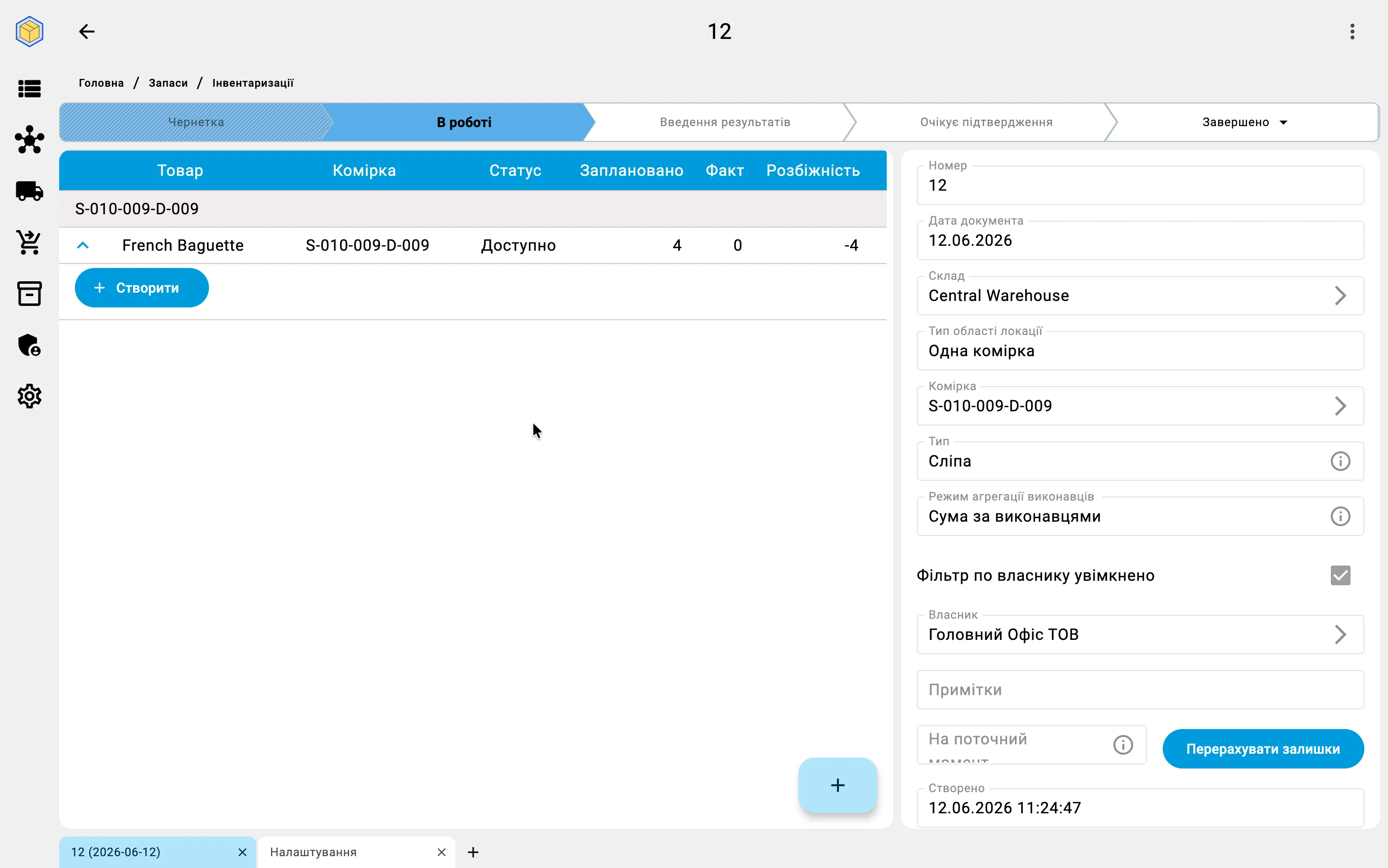Screen dimensions: 1388x868
Task: Show info for Режим агрегації виконавців
Action: (1340, 516)
